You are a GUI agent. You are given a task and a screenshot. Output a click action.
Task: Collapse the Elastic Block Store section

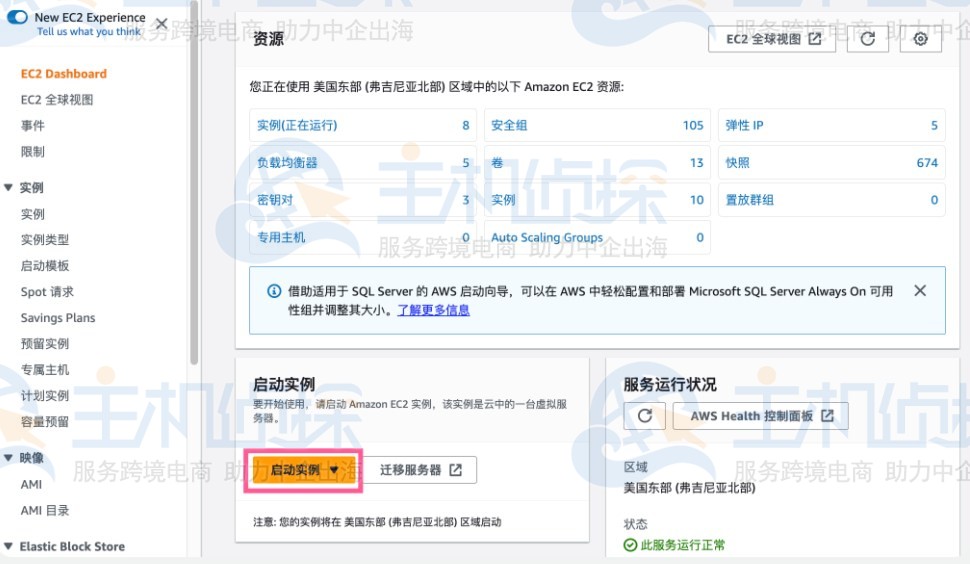point(8,546)
